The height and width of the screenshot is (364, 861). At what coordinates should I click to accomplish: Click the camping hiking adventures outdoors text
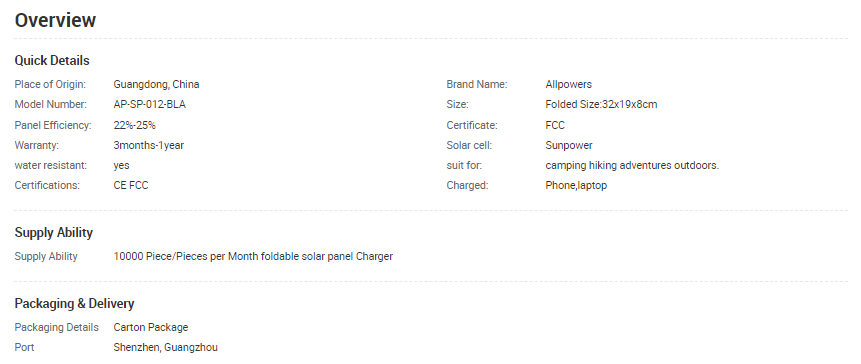[x=632, y=165]
